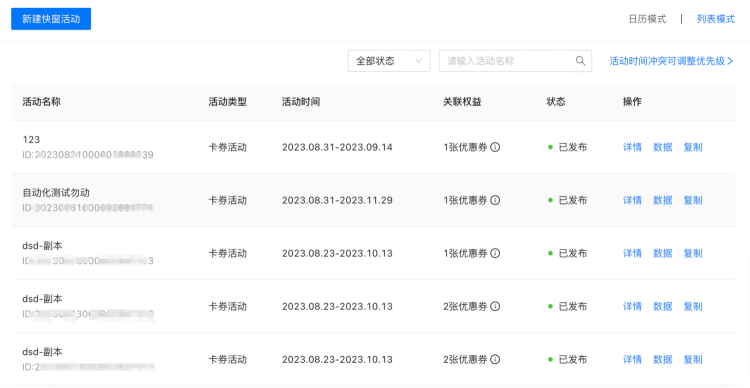Switch to 列表模式 list view
This screenshot has height=388, width=750.
[x=716, y=20]
